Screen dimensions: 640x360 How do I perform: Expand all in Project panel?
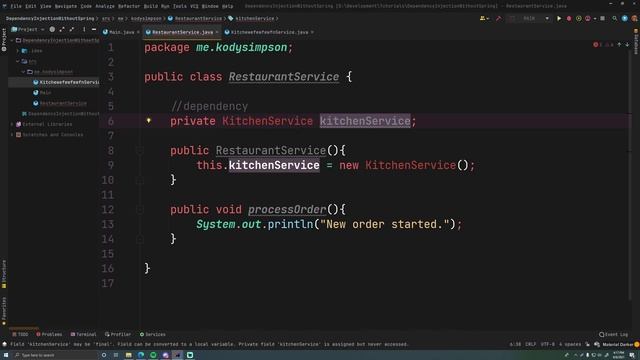(62, 29)
